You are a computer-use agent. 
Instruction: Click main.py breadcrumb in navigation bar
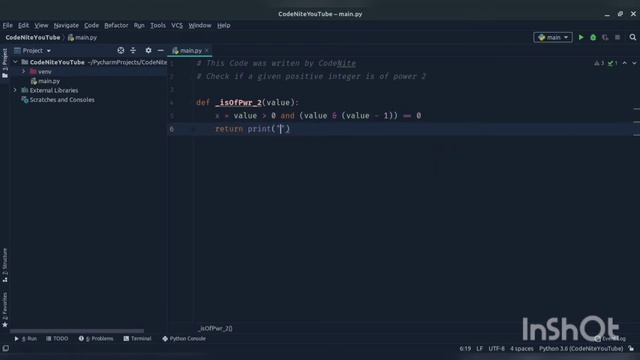click(x=82, y=38)
